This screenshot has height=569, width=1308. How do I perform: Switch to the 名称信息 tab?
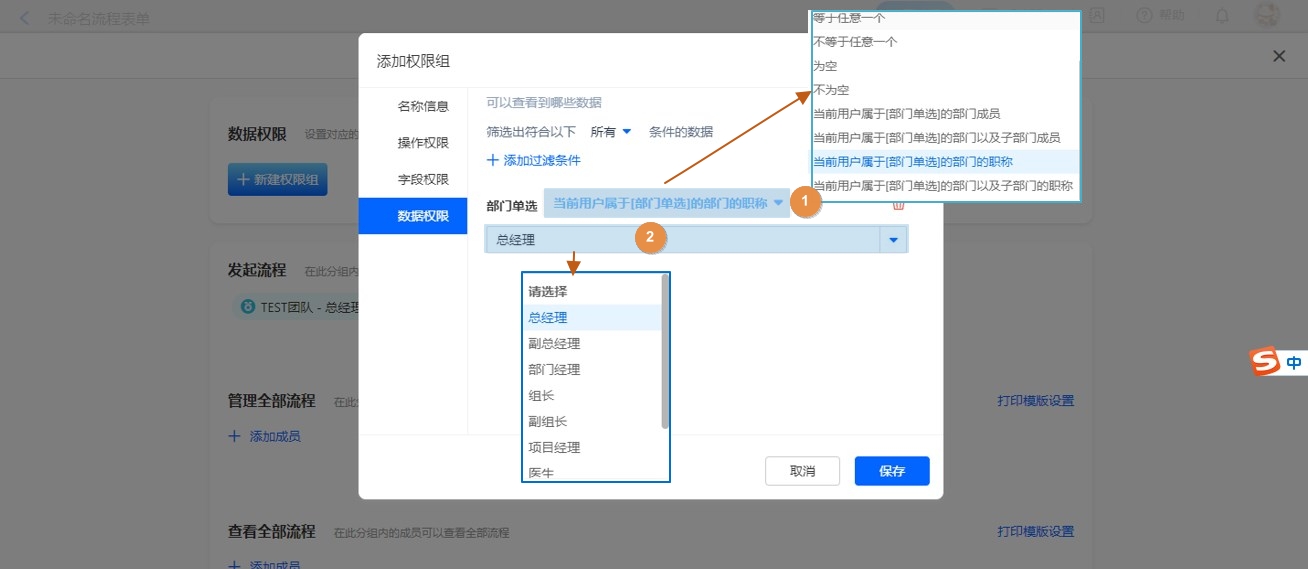click(x=423, y=106)
